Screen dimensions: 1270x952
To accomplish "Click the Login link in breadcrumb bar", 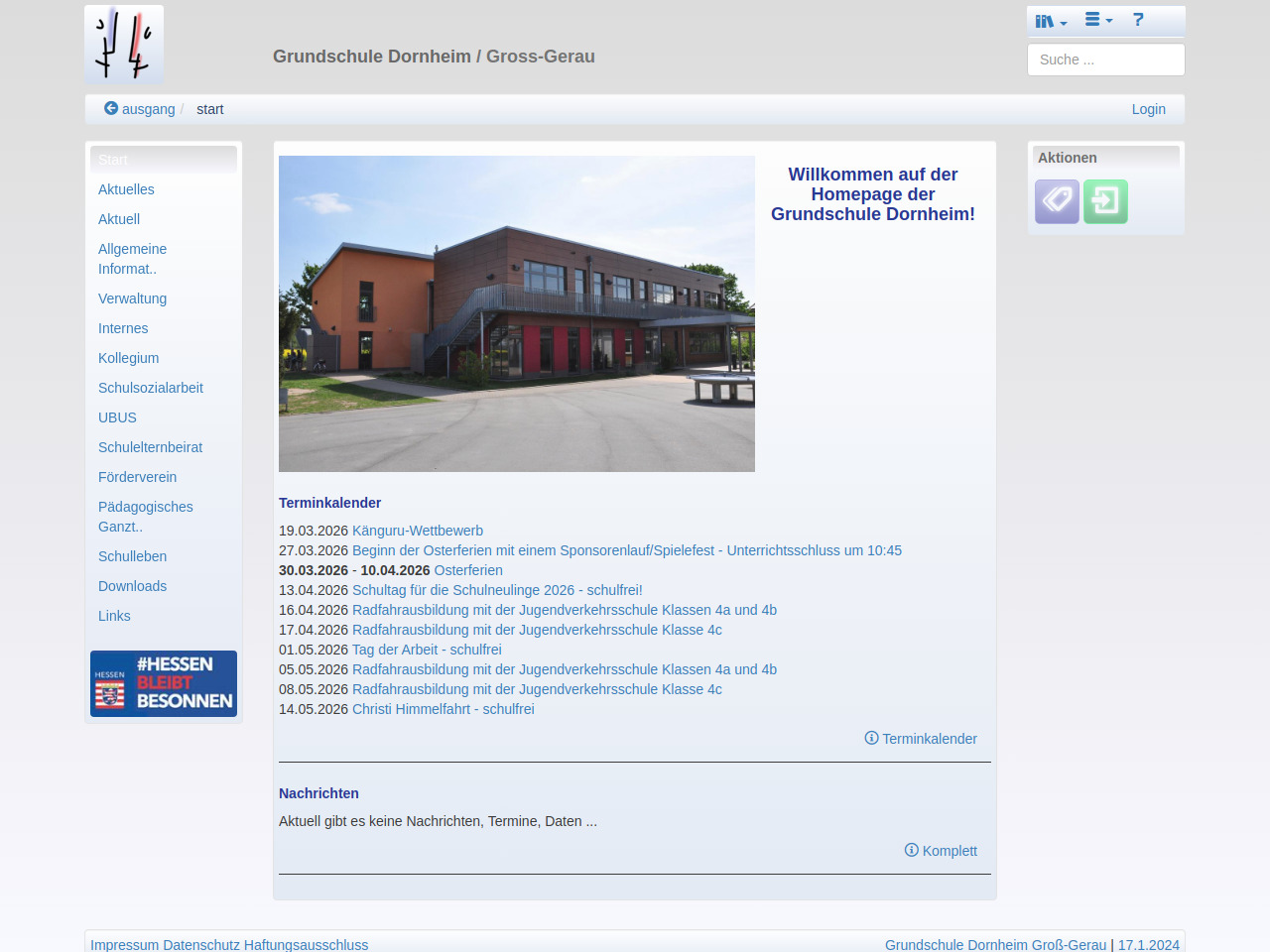I will tap(1148, 109).
